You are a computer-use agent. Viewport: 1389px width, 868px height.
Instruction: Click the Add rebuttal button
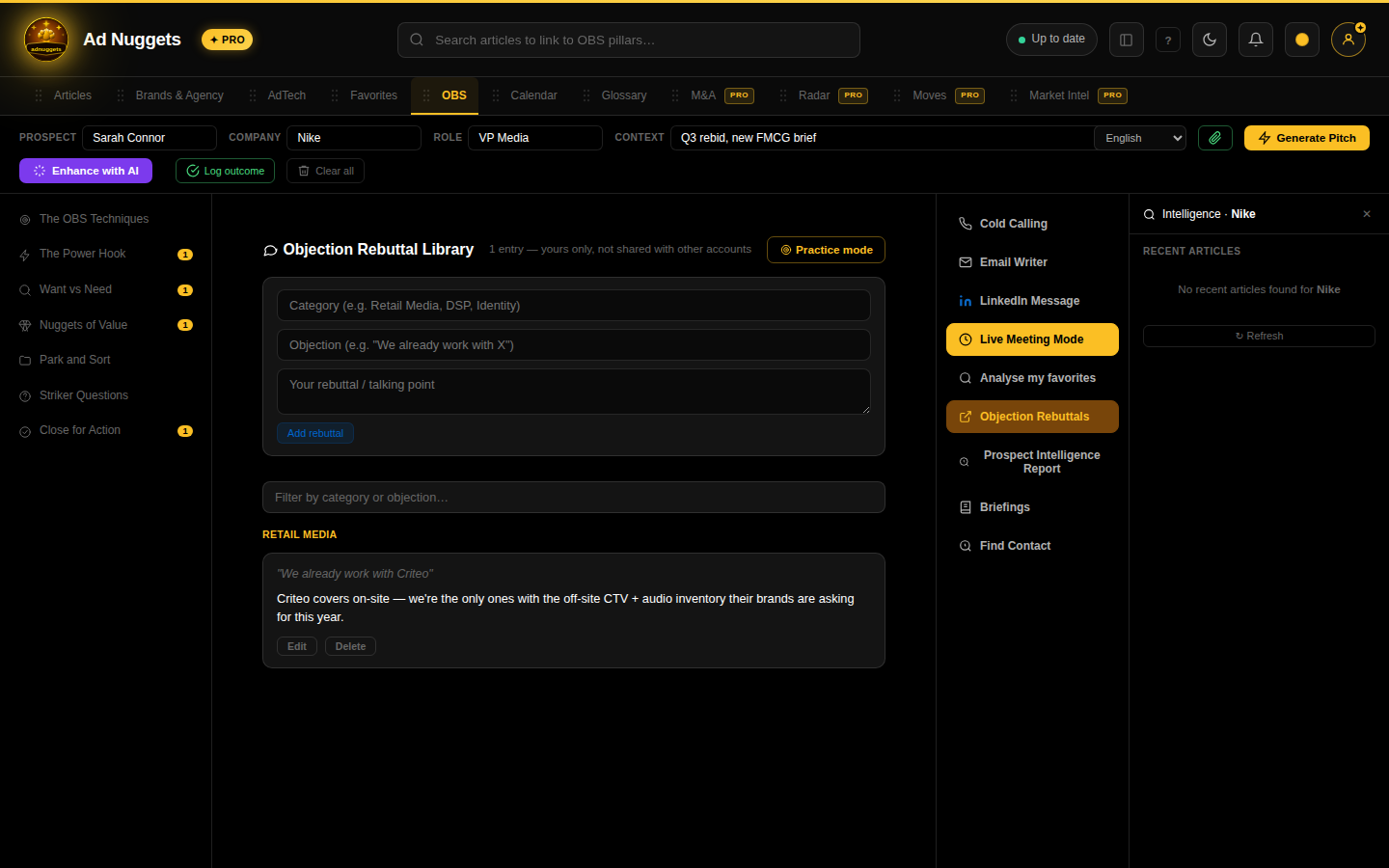pyautogui.click(x=315, y=433)
